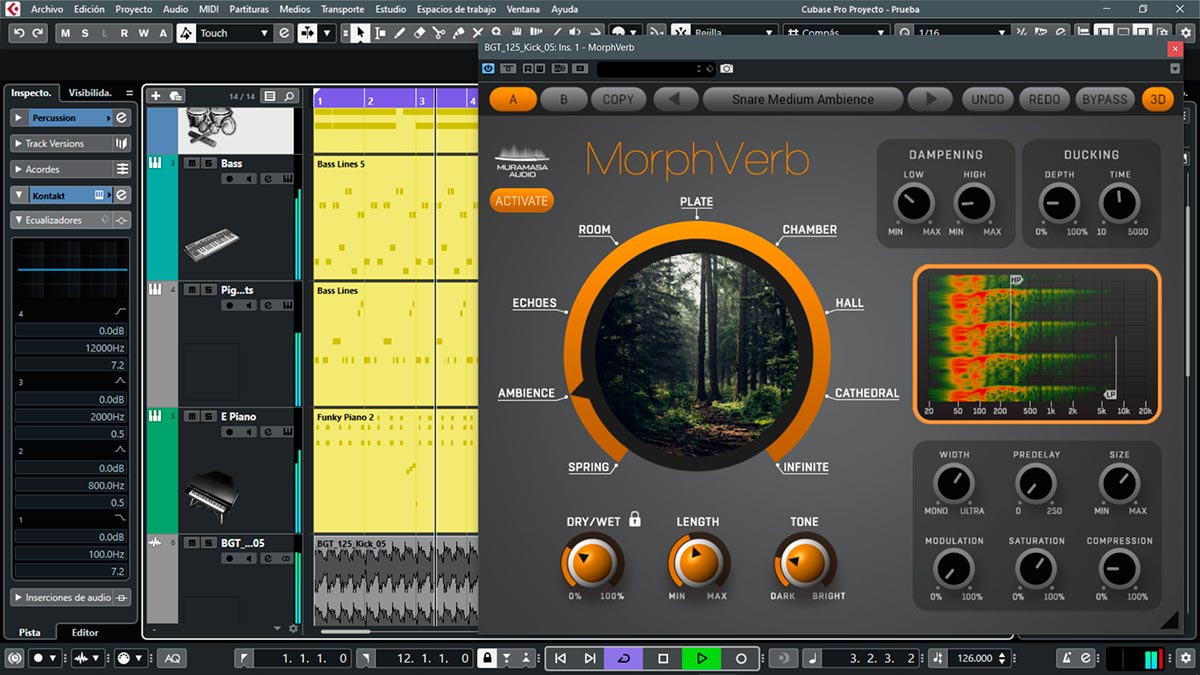Screen dimensions: 1200x675
Task: Click the Snare Medium Ambience preset name
Action: tap(803, 99)
